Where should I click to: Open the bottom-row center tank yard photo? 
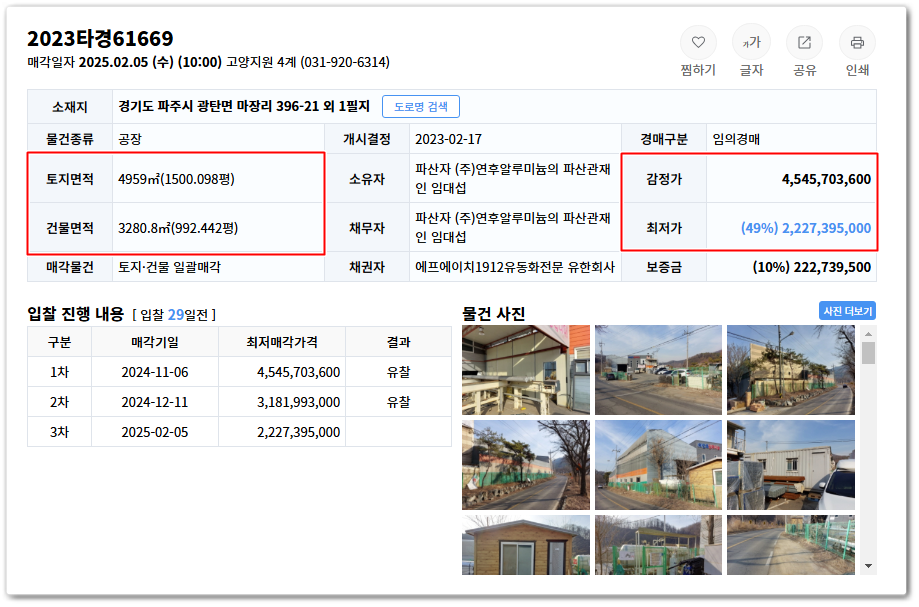pos(658,545)
